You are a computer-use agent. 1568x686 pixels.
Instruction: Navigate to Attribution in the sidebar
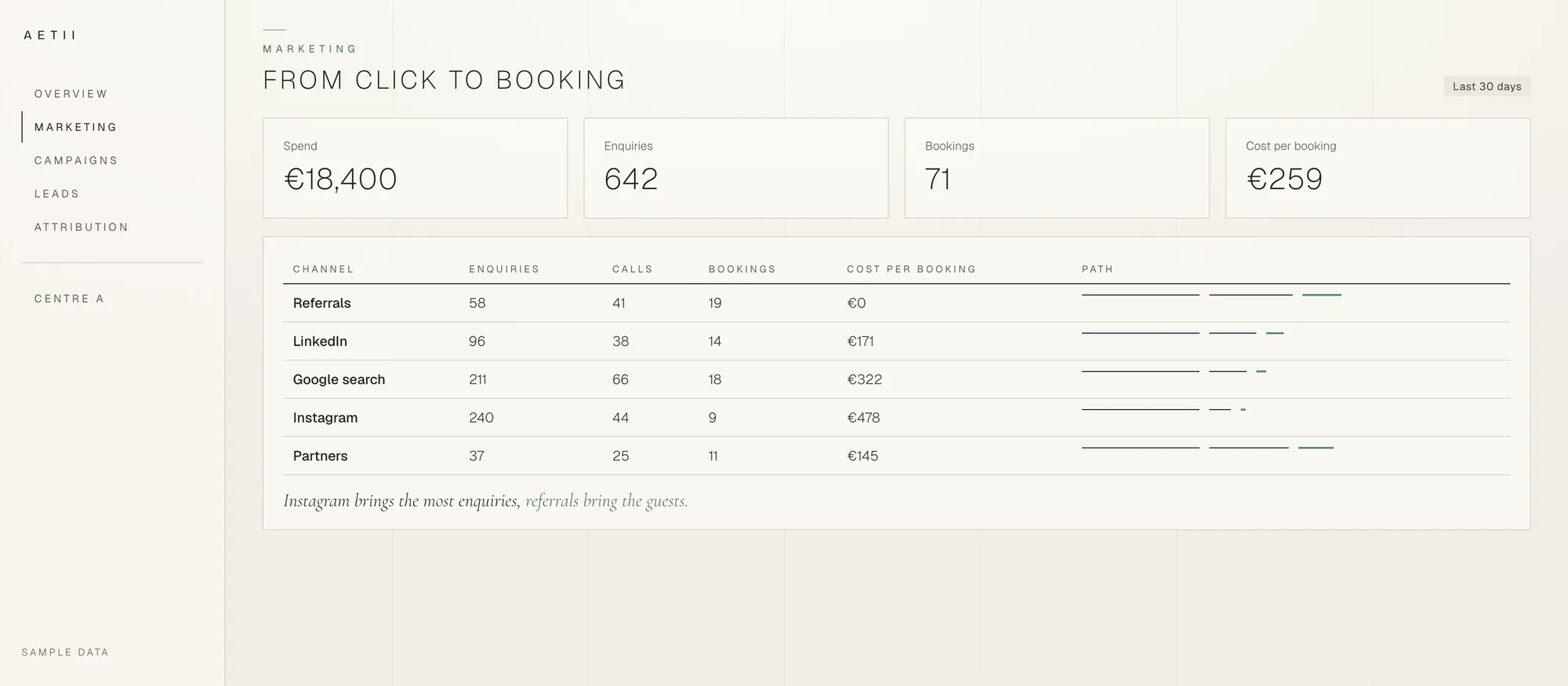[82, 227]
